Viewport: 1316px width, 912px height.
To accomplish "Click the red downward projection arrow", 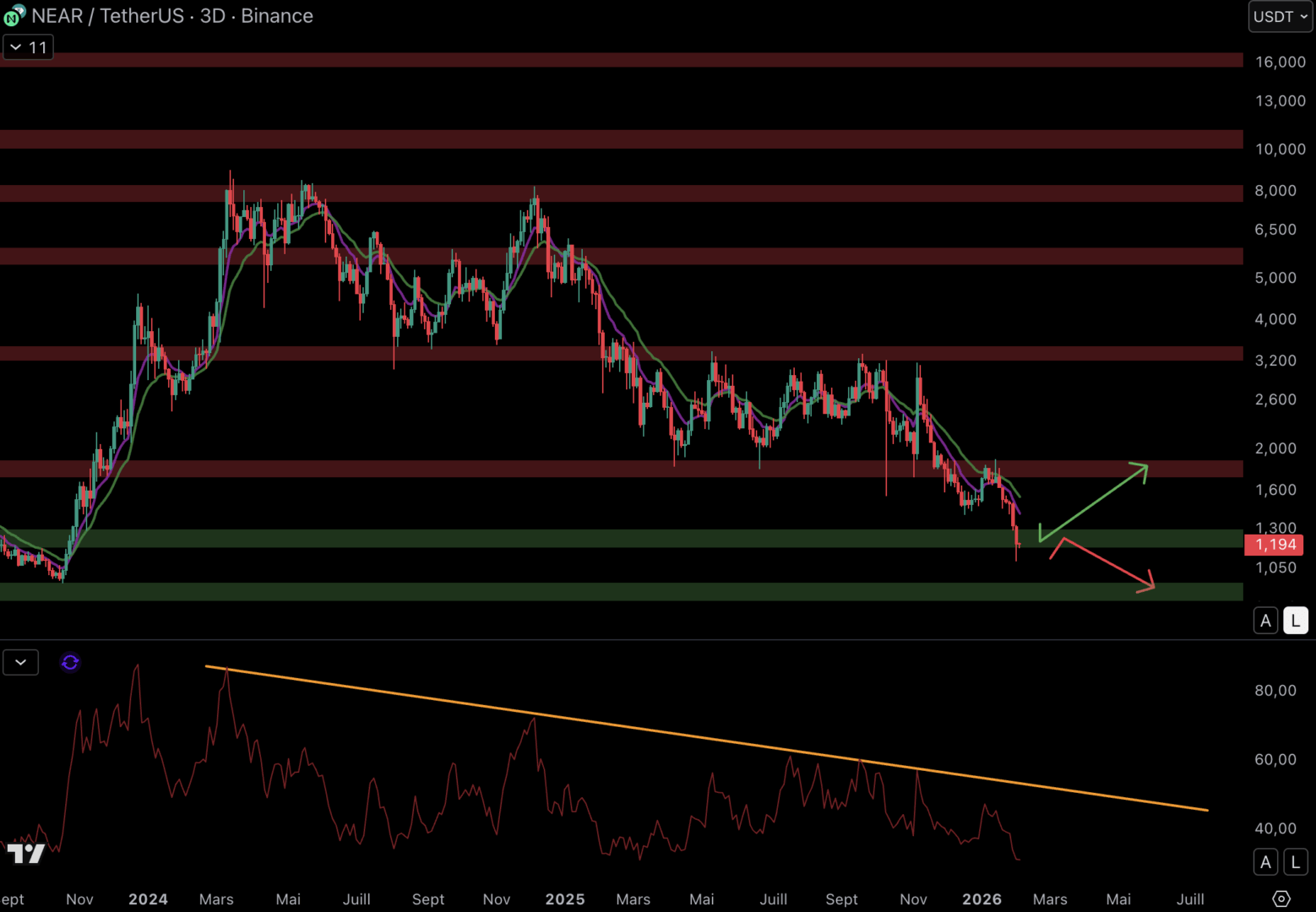I will 1108,563.
